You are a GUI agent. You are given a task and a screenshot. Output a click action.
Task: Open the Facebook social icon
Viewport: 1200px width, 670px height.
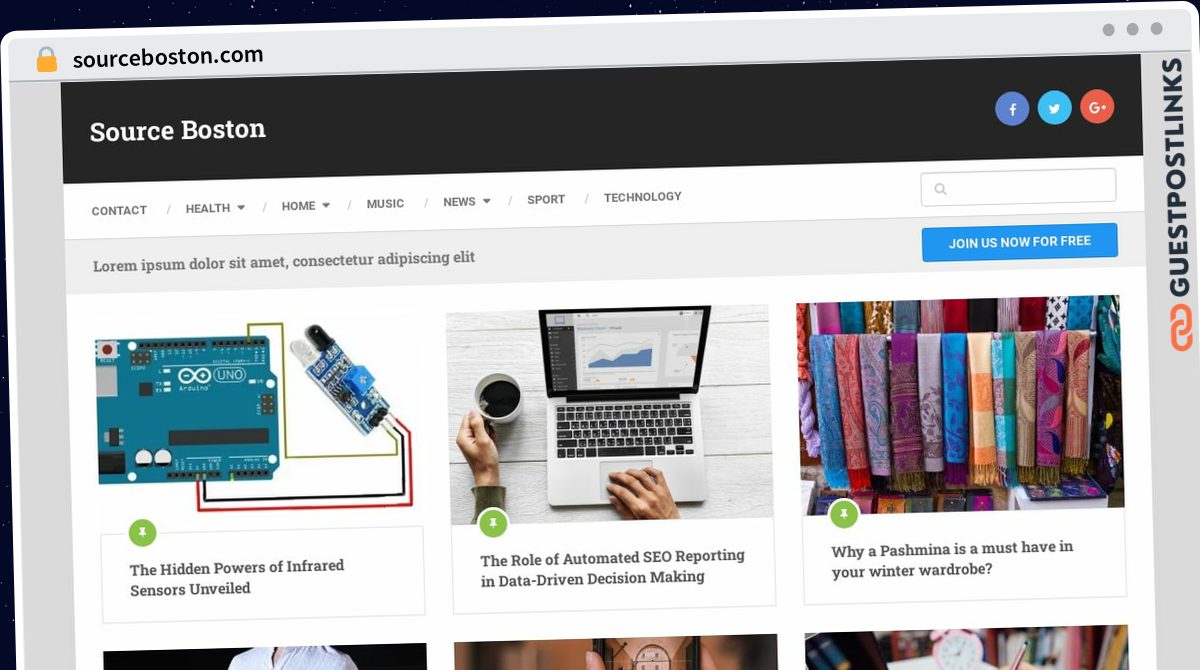pyautogui.click(x=1012, y=109)
